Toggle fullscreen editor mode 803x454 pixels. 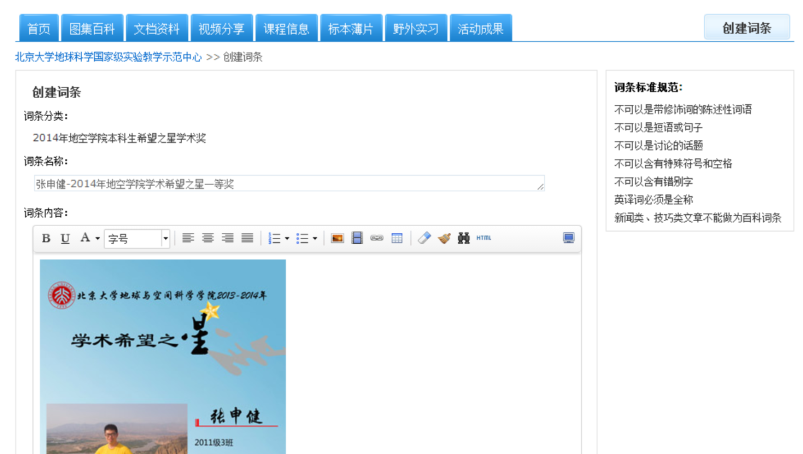tap(569, 238)
